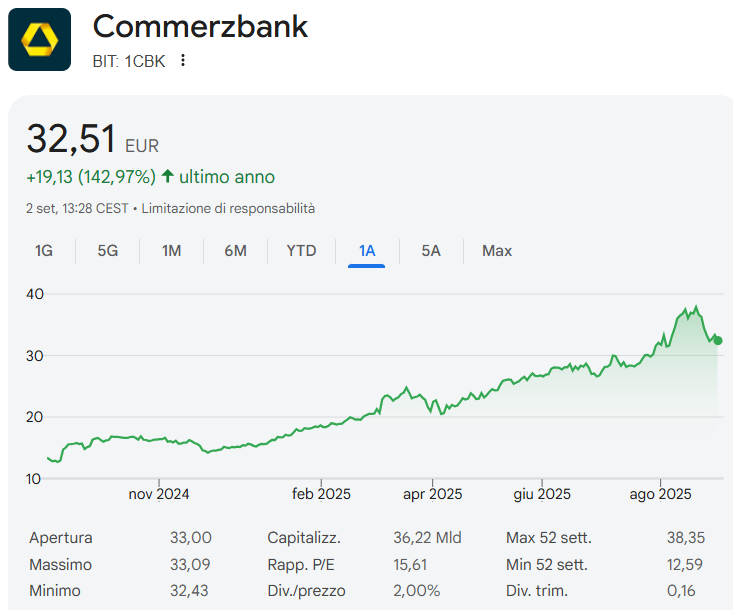This screenshot has height=610, width=733.
Task: Select the 5G time range tab
Action: (x=108, y=251)
